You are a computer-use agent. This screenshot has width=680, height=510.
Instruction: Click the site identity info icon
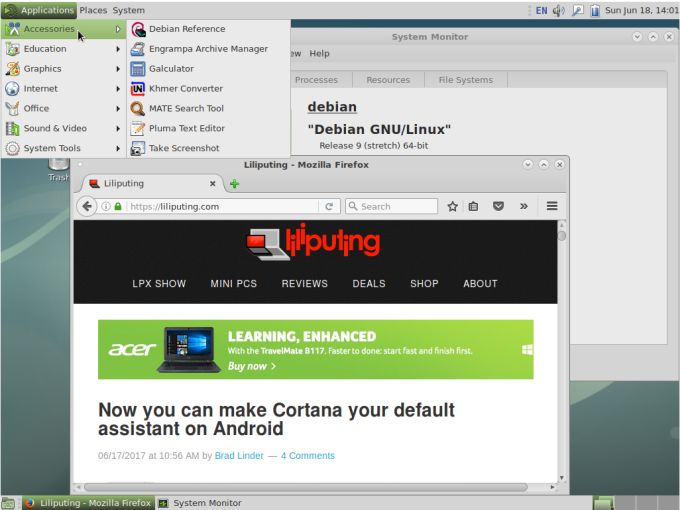pos(106,206)
